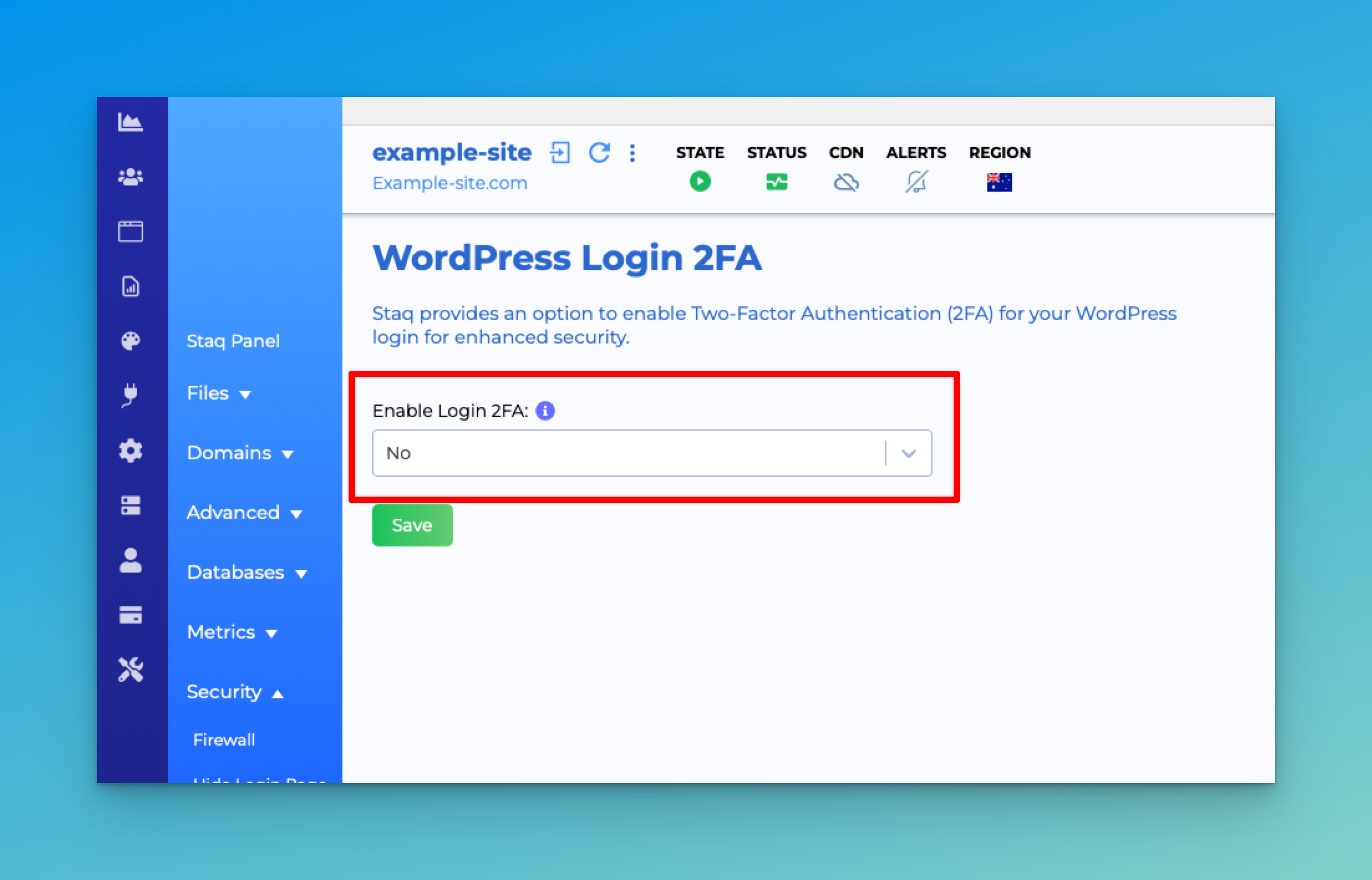
Task: Click the REGION column label
Action: coord(1000,152)
